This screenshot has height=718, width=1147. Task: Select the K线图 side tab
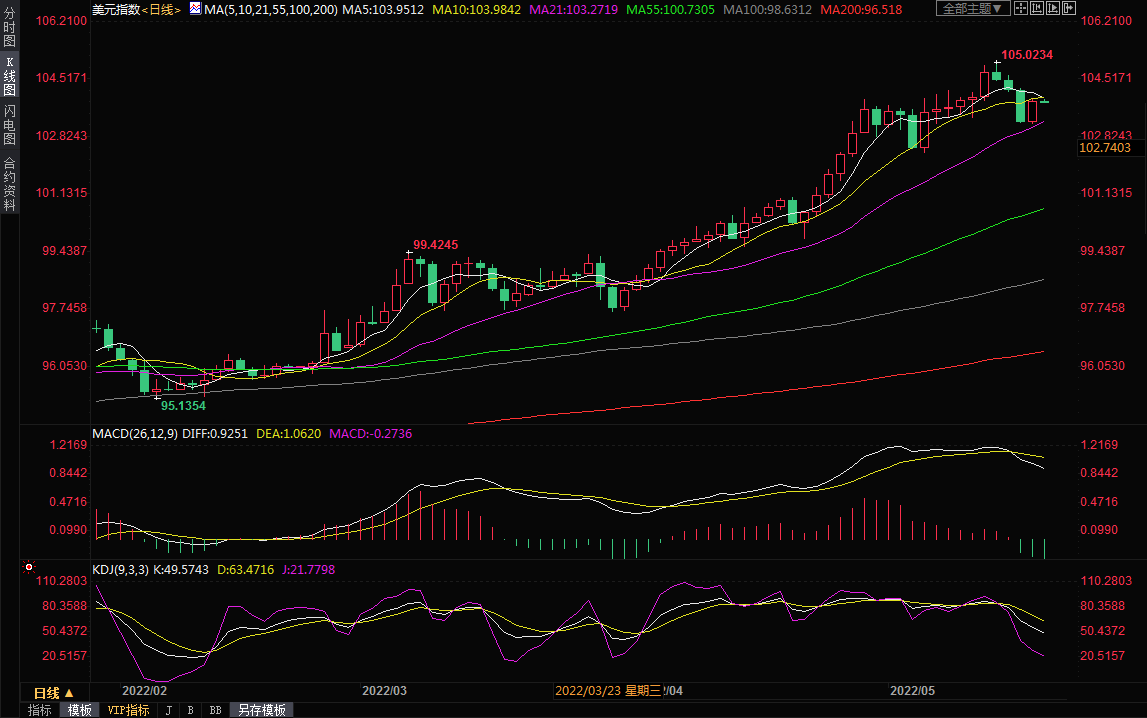click(x=9, y=76)
